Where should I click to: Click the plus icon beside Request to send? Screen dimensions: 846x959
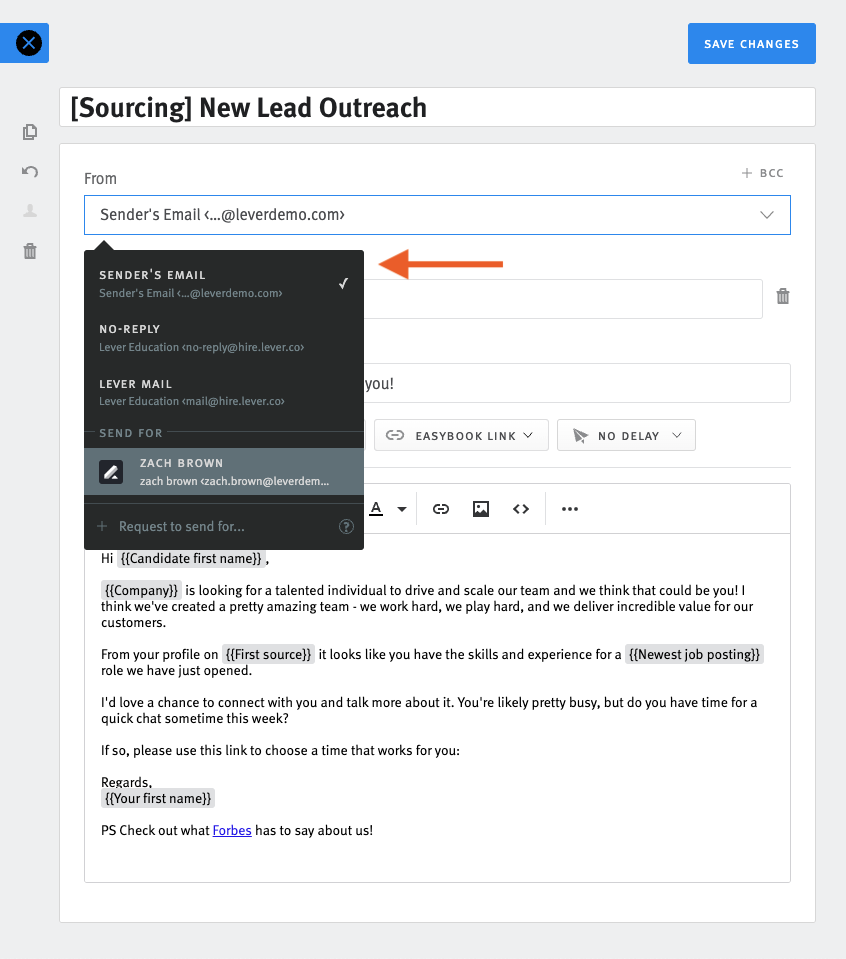(102, 527)
